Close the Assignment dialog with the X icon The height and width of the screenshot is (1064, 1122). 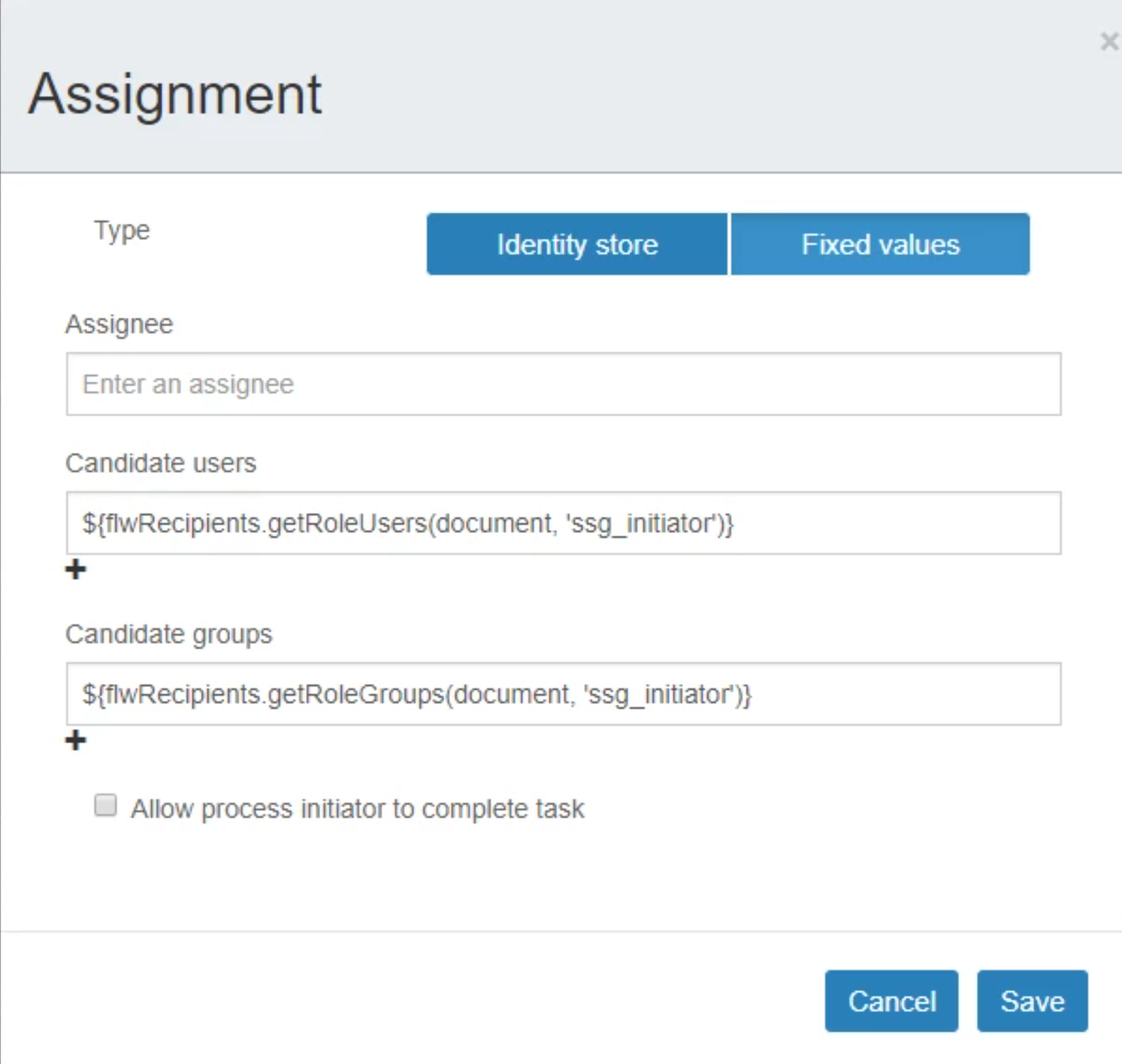pos(1109,41)
